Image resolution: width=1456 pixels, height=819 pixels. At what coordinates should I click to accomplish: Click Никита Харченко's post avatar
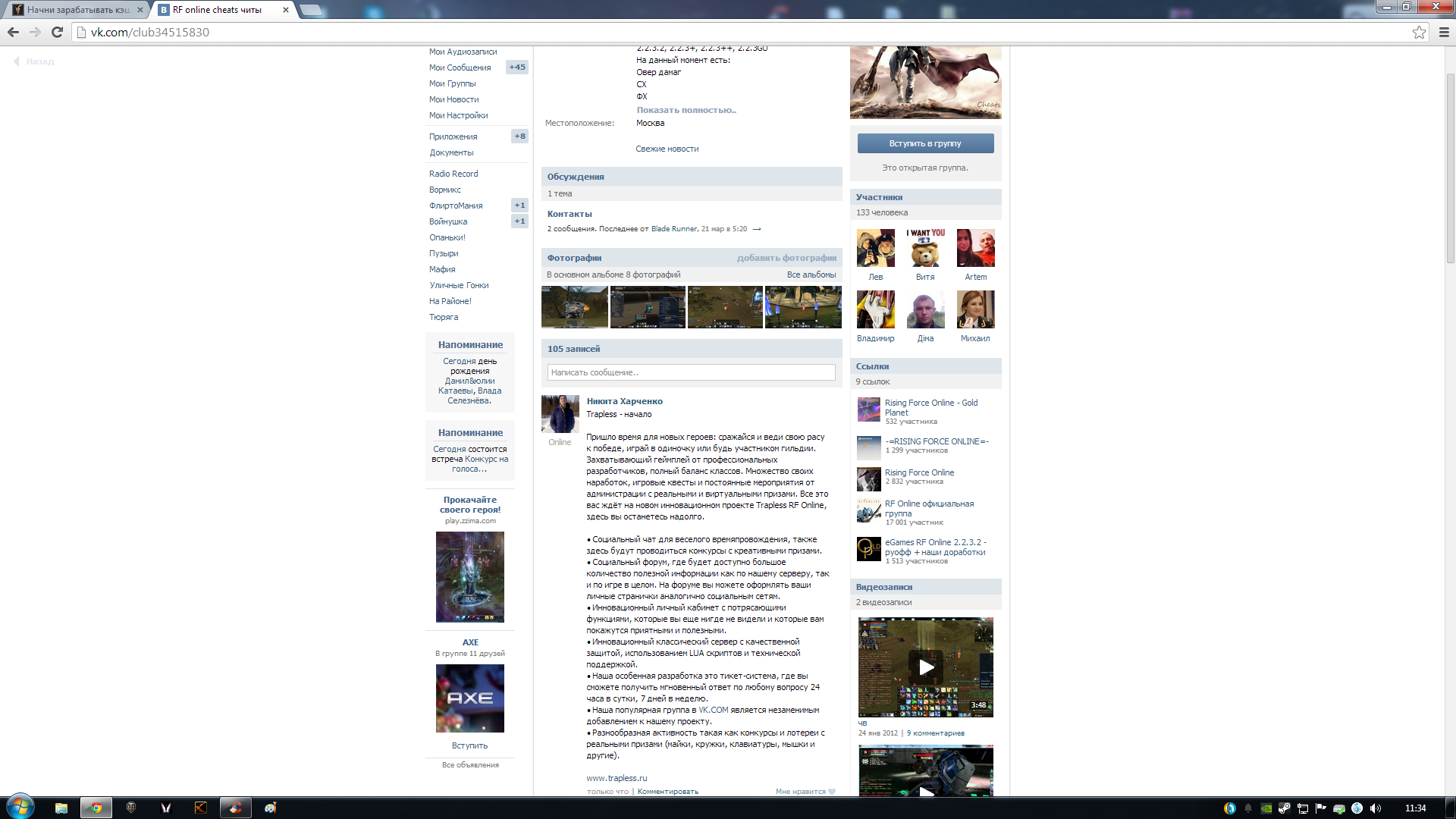560,414
